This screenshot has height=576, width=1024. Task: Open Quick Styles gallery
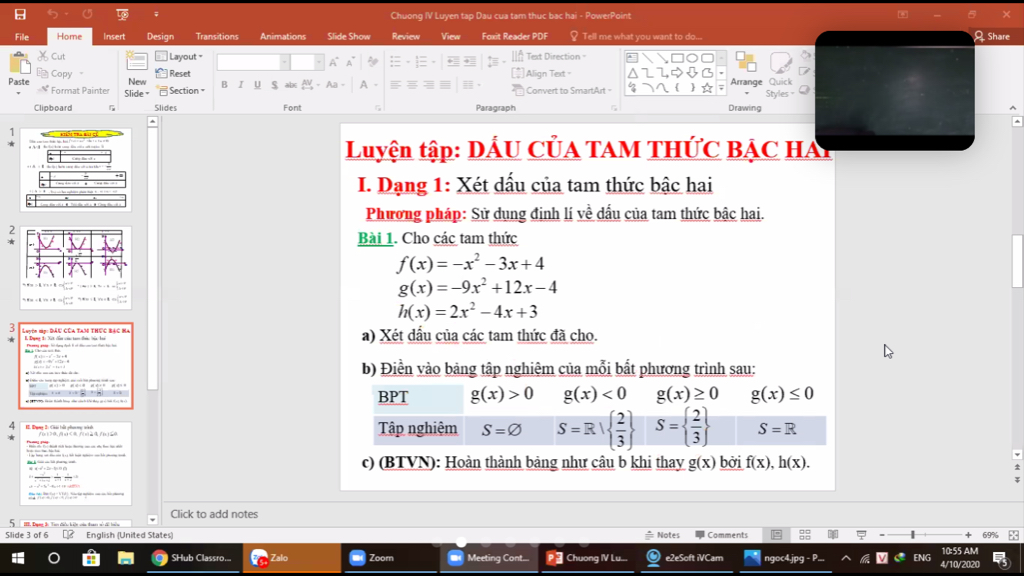780,74
